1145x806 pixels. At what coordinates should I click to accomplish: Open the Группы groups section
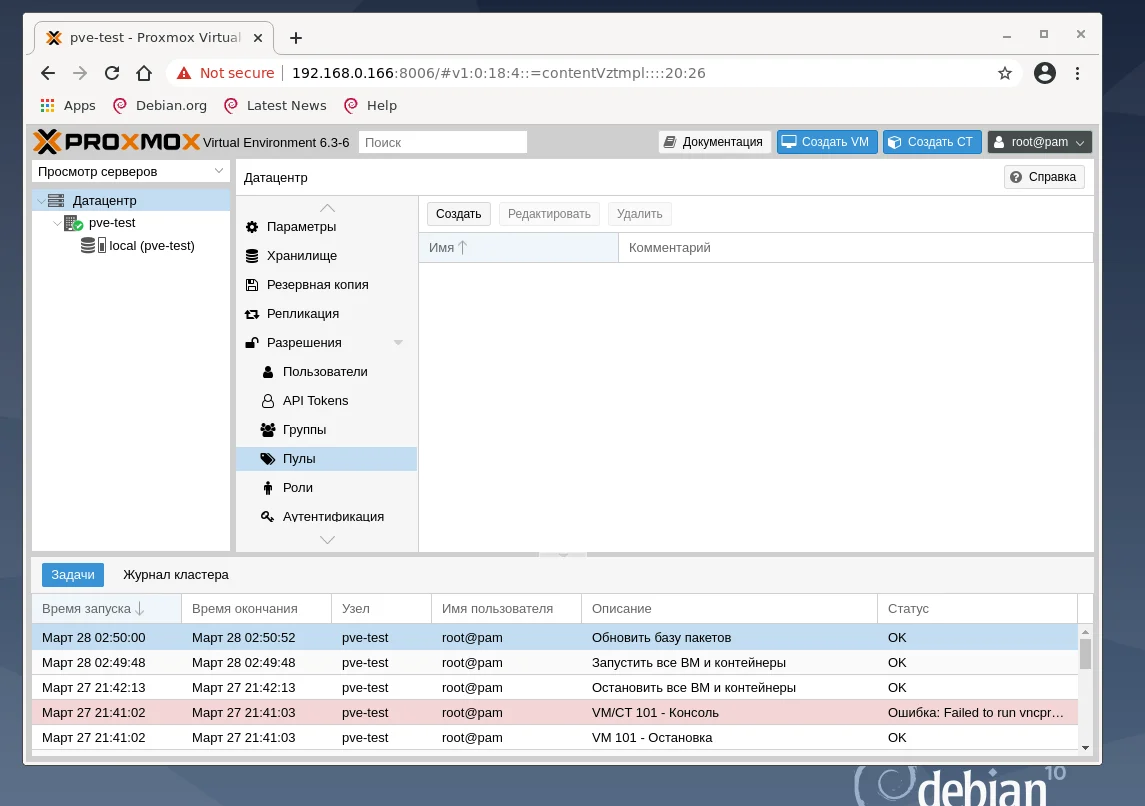coord(306,429)
